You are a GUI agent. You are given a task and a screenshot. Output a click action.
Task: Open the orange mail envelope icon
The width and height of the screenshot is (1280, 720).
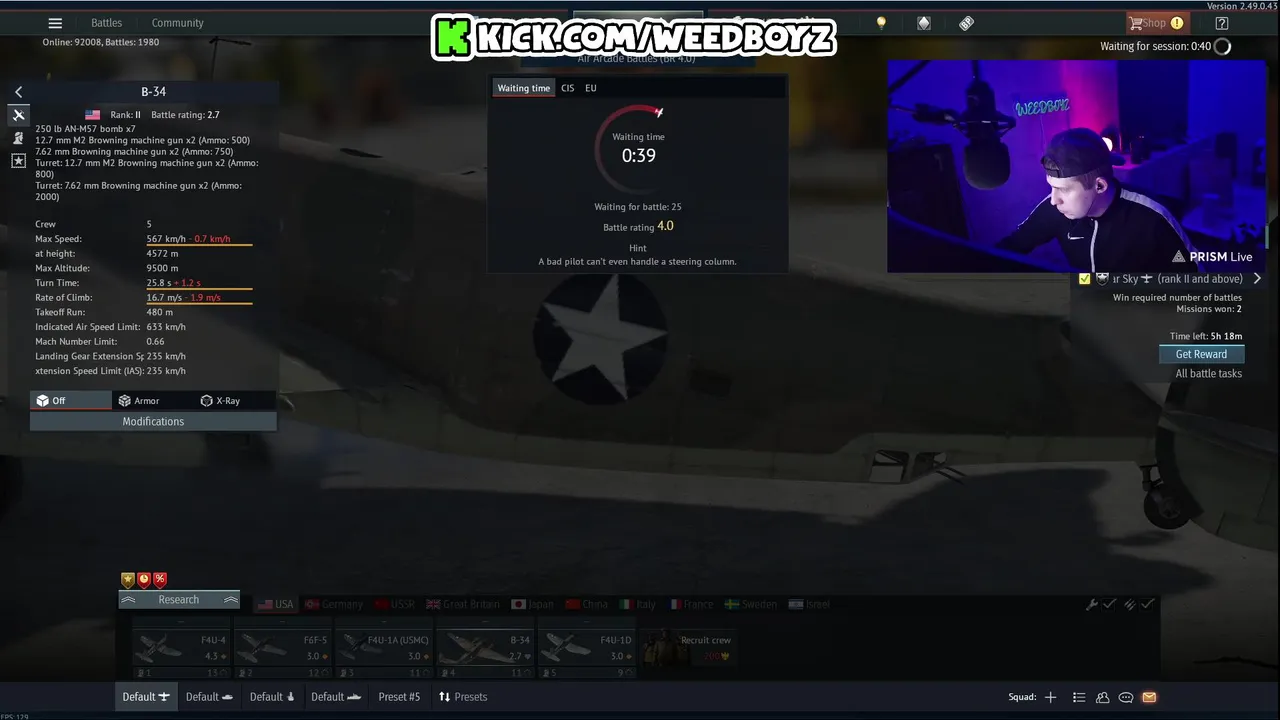pos(1149,697)
